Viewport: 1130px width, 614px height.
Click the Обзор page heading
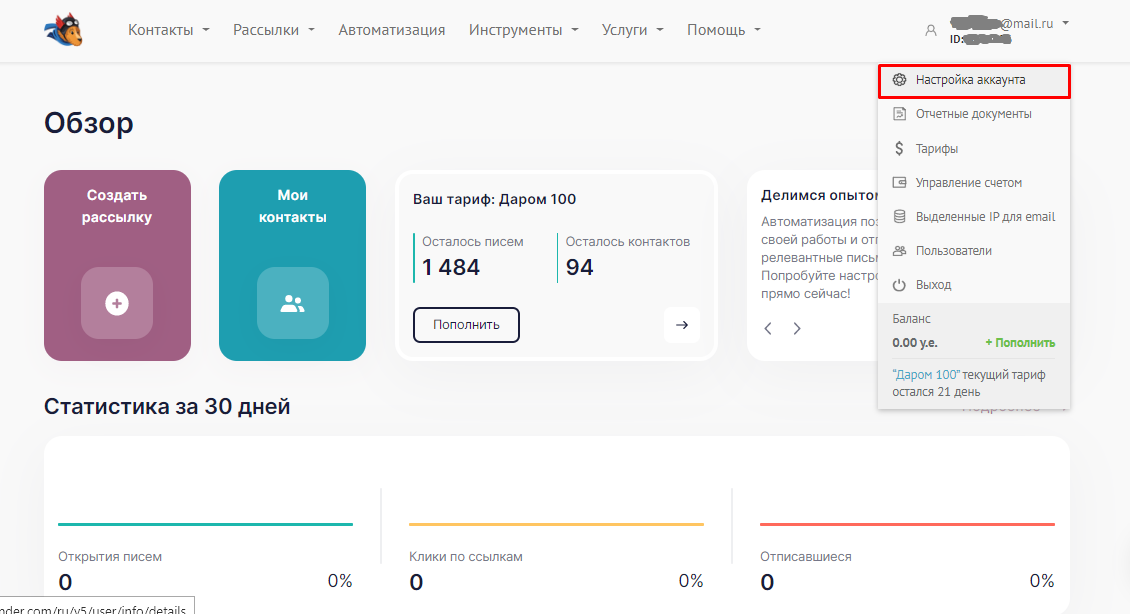coord(89,123)
